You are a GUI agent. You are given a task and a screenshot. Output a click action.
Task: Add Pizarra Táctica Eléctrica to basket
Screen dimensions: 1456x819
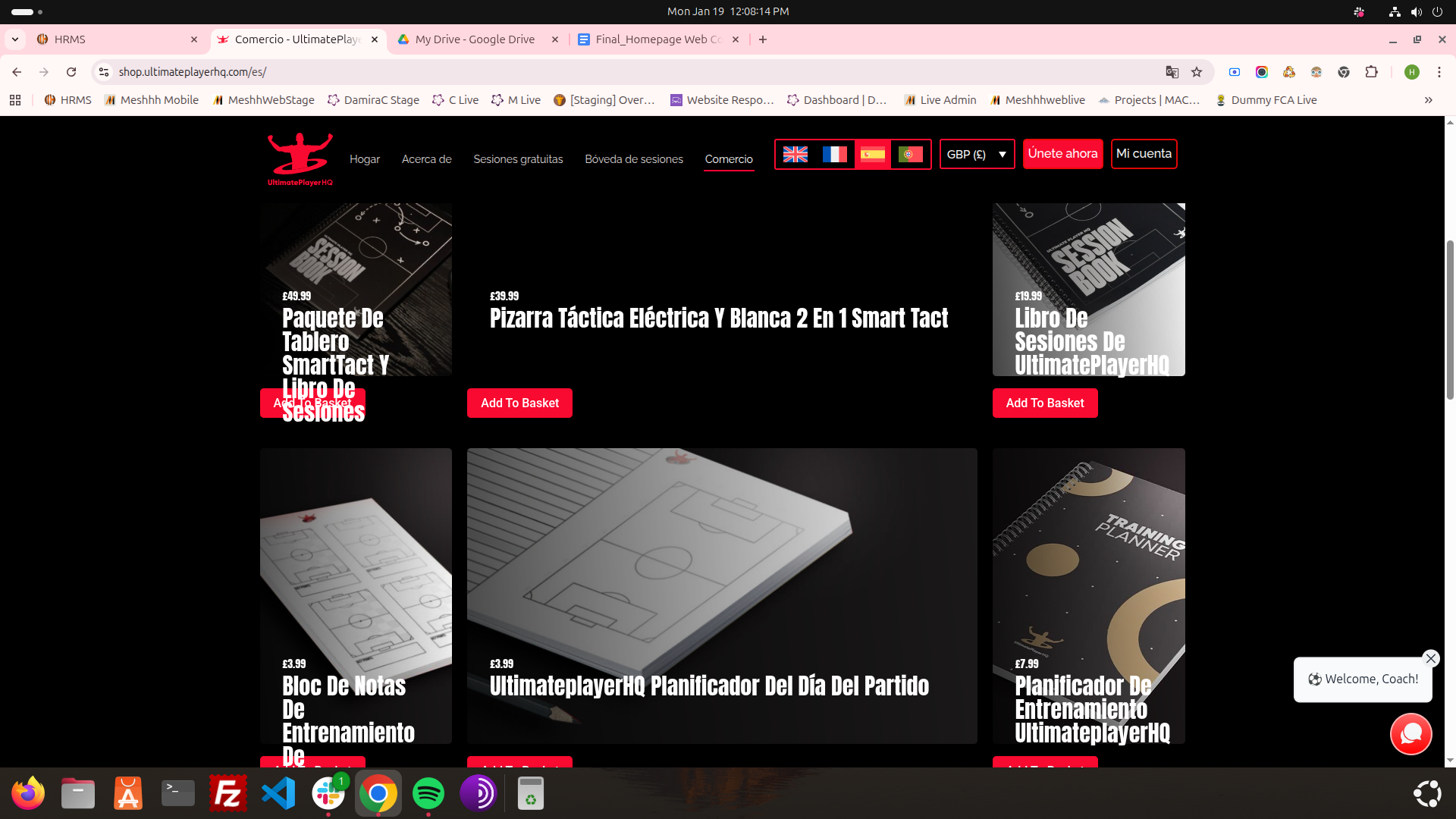(519, 403)
